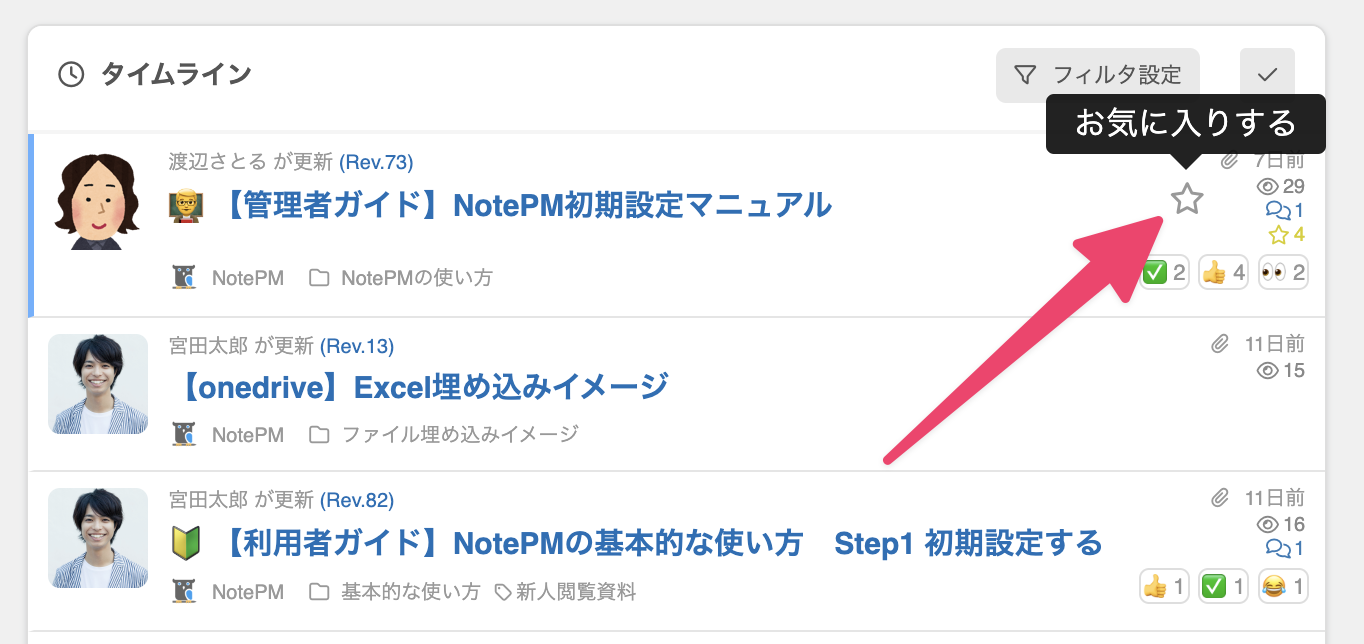The image size is (1364, 644).
Task: Click the checkmark mark-all-read button
Action: pos(1267,75)
